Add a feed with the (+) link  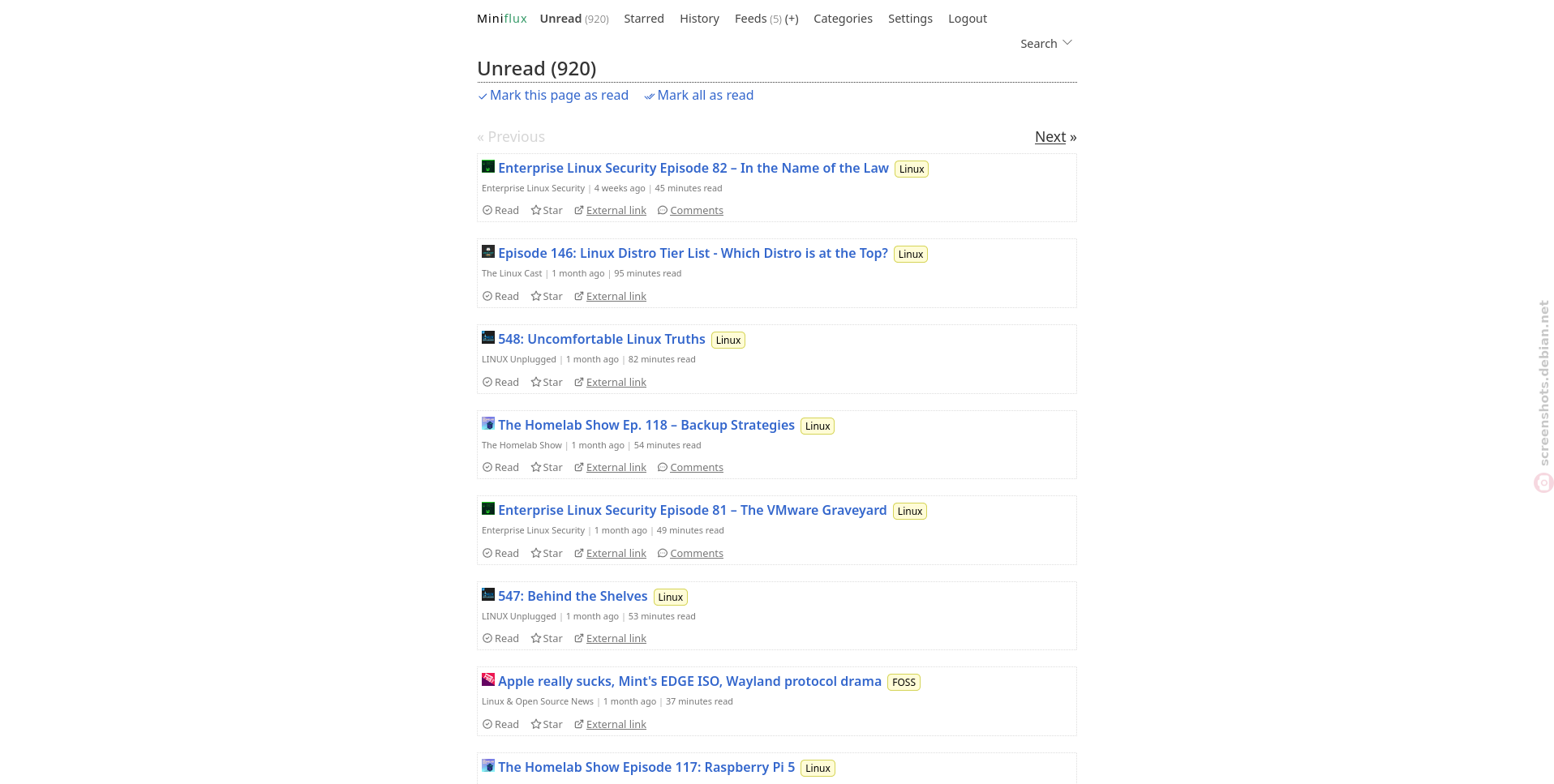792,19
